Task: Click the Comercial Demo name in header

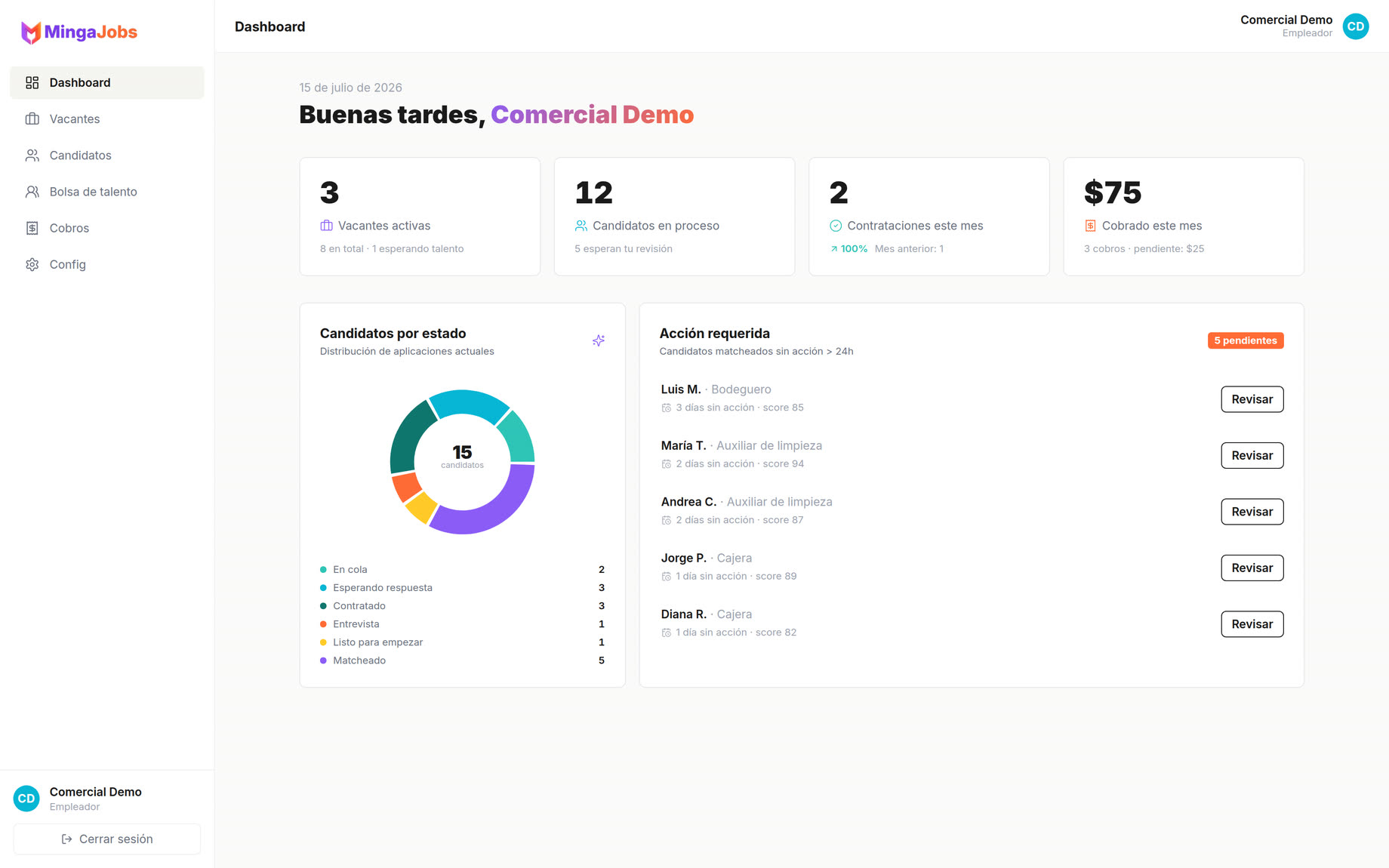Action: tap(1286, 20)
